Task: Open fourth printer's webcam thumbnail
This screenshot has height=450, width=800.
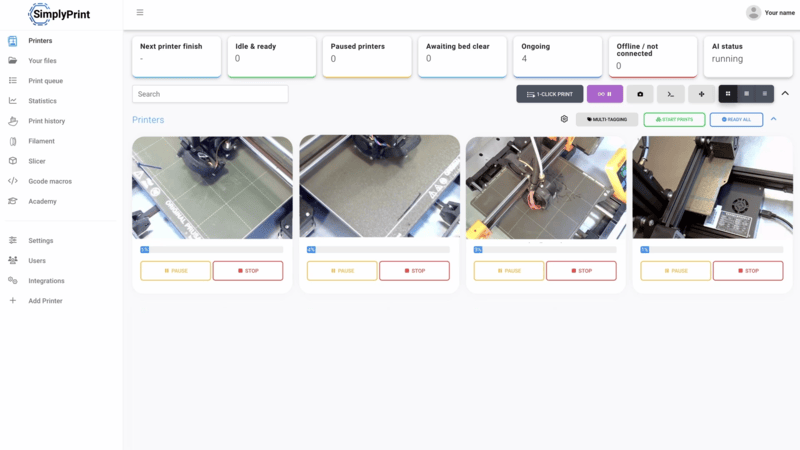Action: 713,187
